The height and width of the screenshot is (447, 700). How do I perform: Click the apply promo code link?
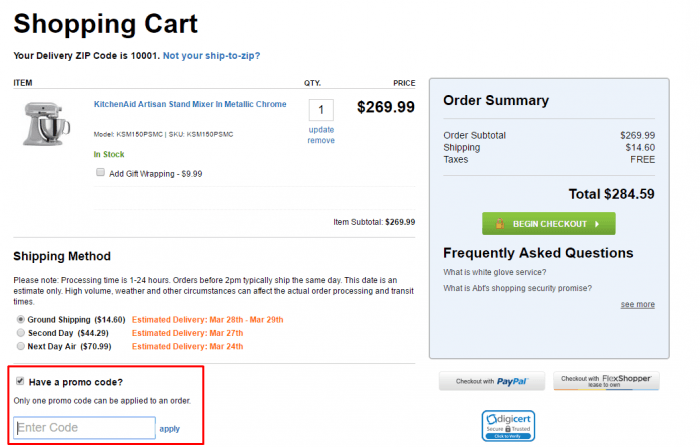click(170, 429)
